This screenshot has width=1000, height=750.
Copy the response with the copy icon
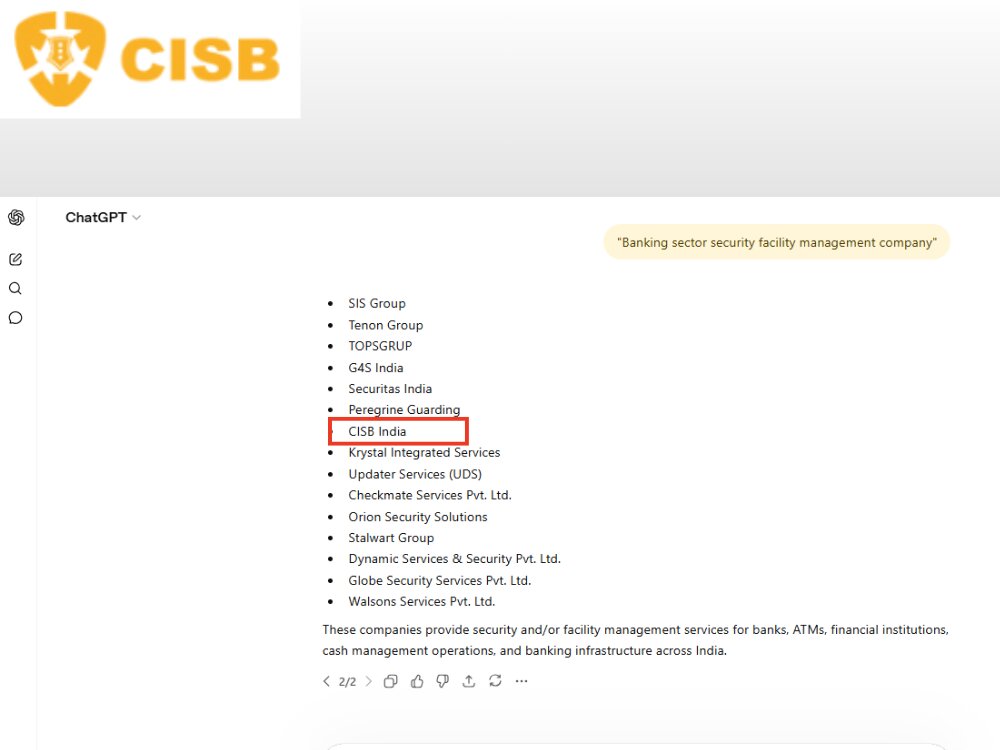[x=390, y=681]
